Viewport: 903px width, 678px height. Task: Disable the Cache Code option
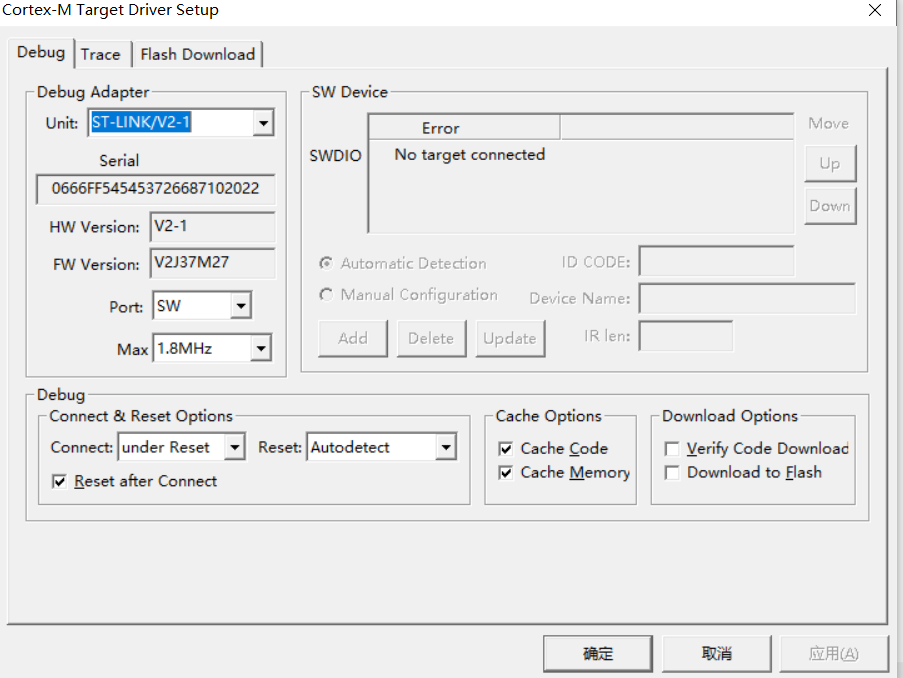point(506,448)
